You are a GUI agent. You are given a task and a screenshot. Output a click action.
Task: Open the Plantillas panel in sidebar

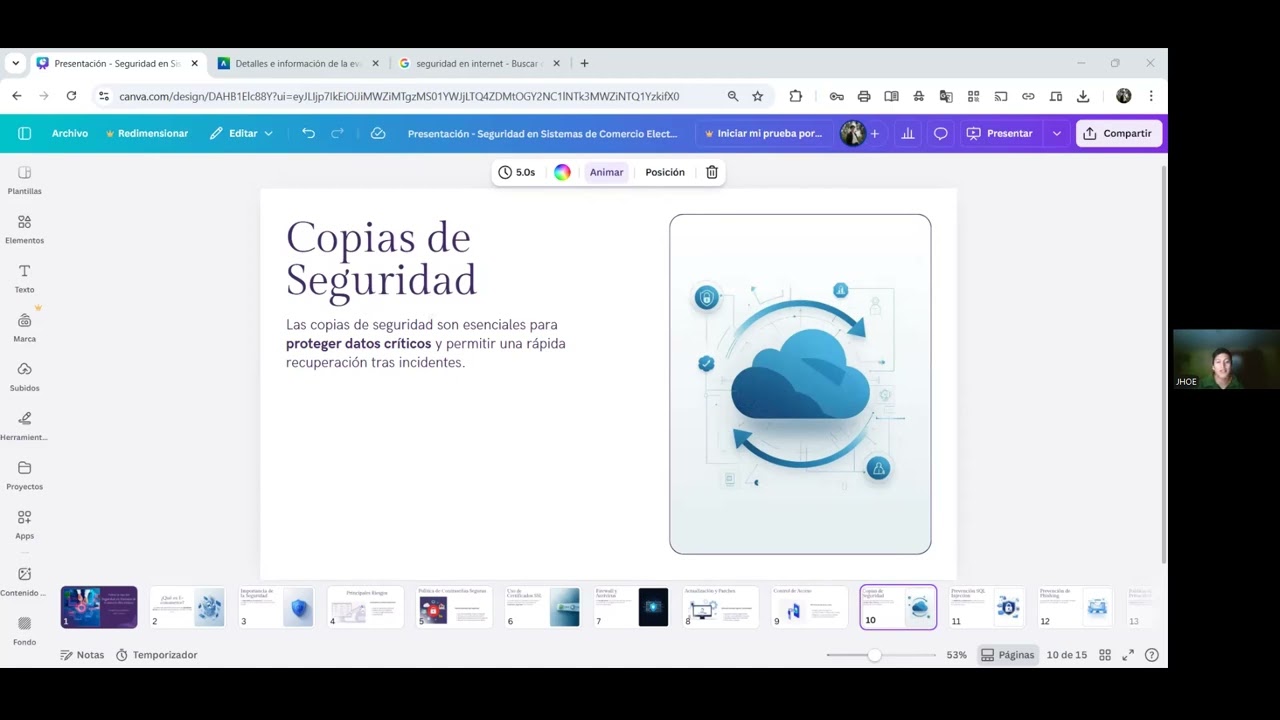pos(24,180)
